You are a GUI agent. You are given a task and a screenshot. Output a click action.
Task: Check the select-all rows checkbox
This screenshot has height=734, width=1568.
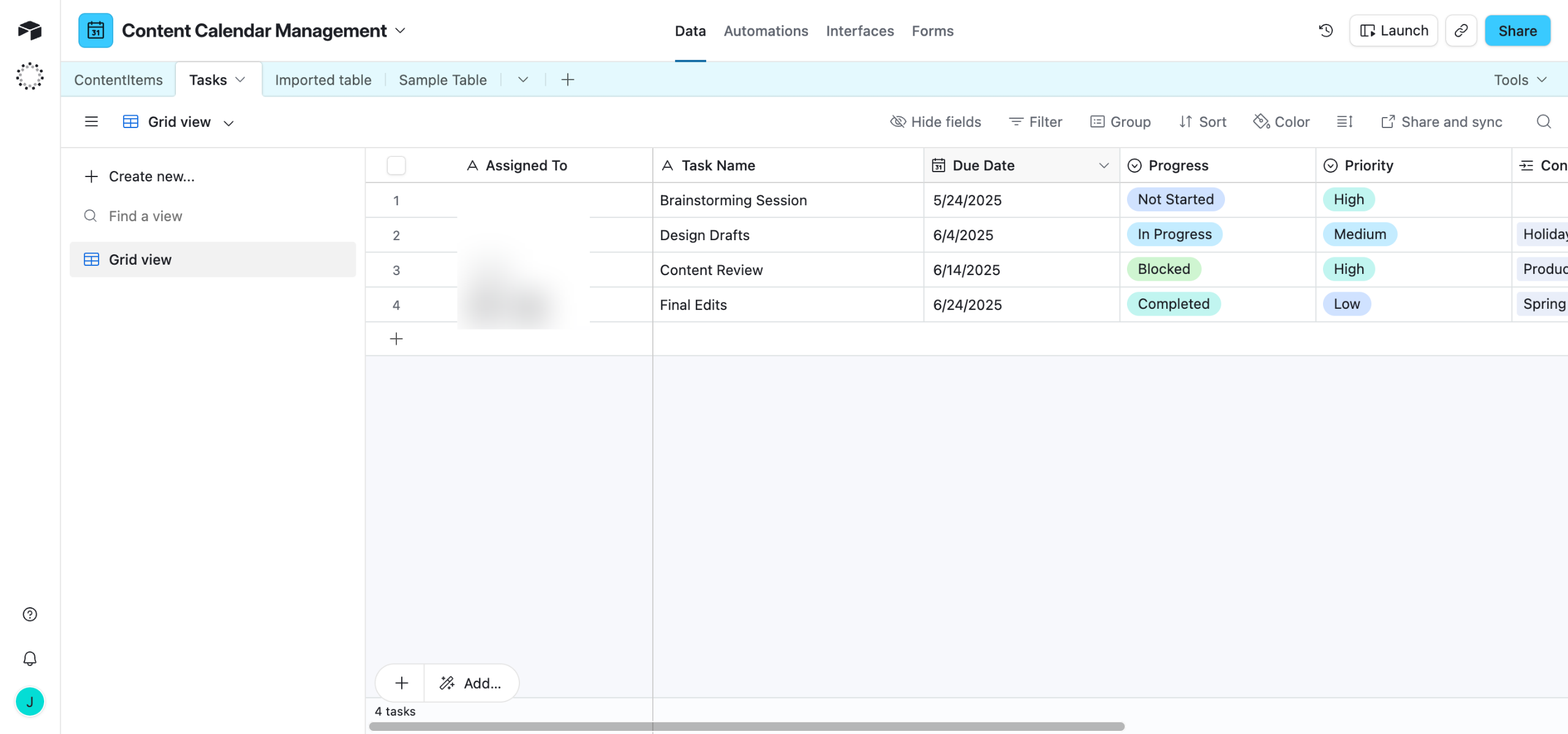click(x=396, y=165)
